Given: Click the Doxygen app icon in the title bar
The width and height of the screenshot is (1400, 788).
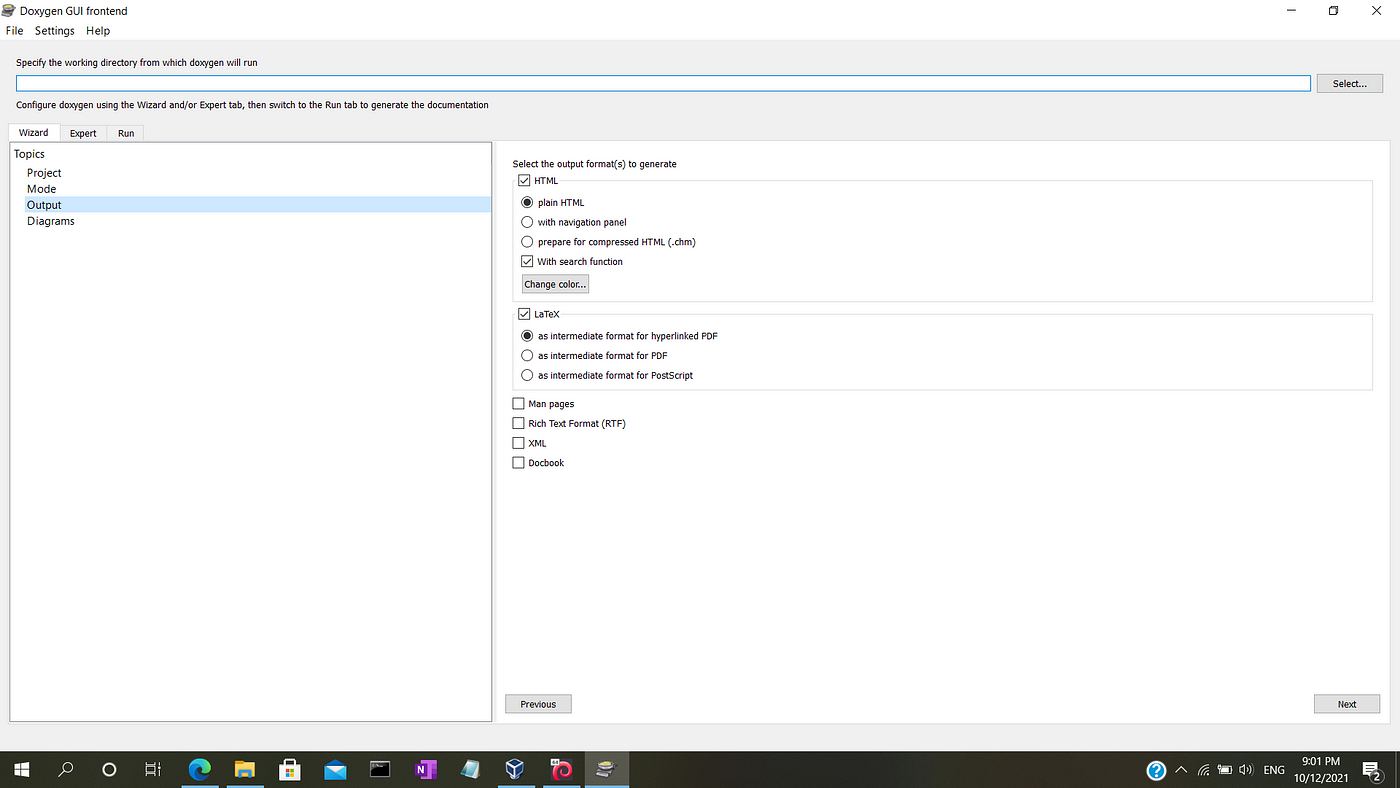Looking at the screenshot, I should click(10, 11).
